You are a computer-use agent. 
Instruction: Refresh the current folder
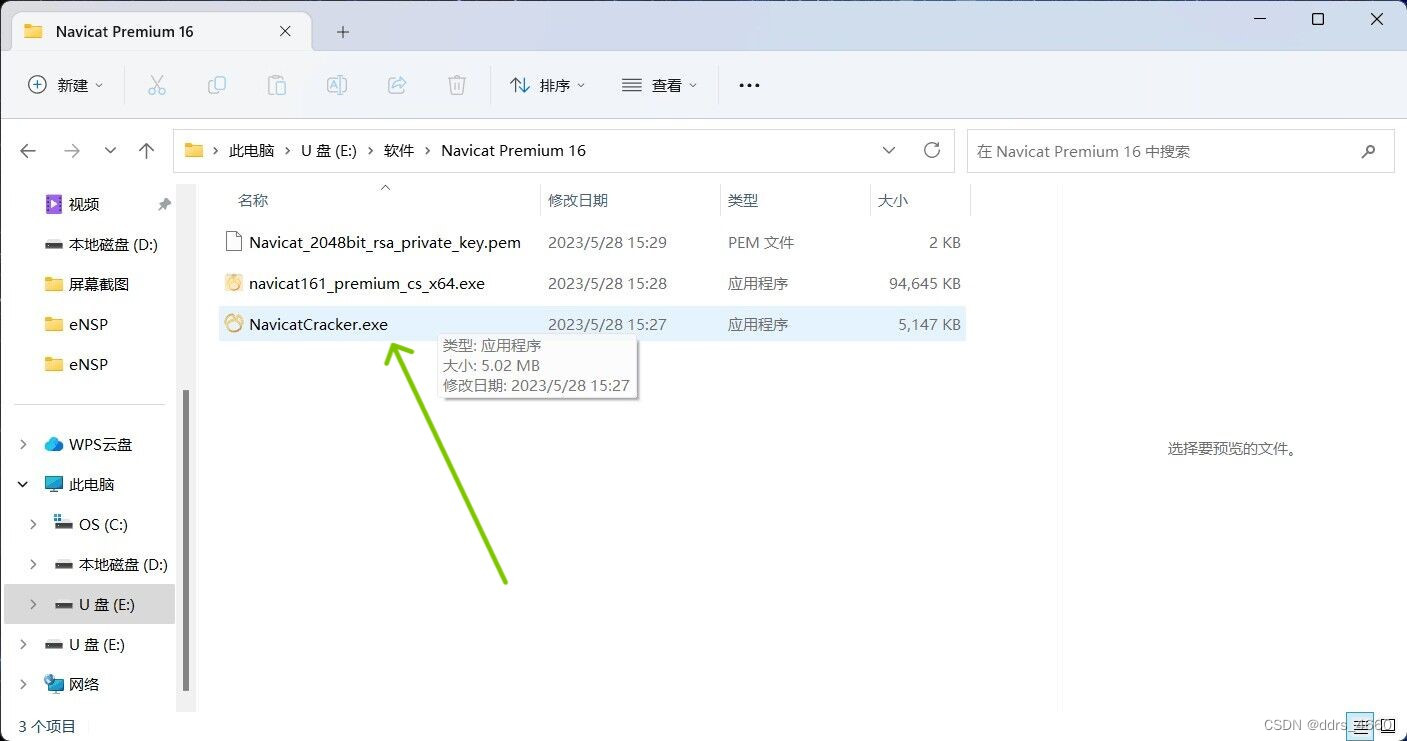click(932, 150)
